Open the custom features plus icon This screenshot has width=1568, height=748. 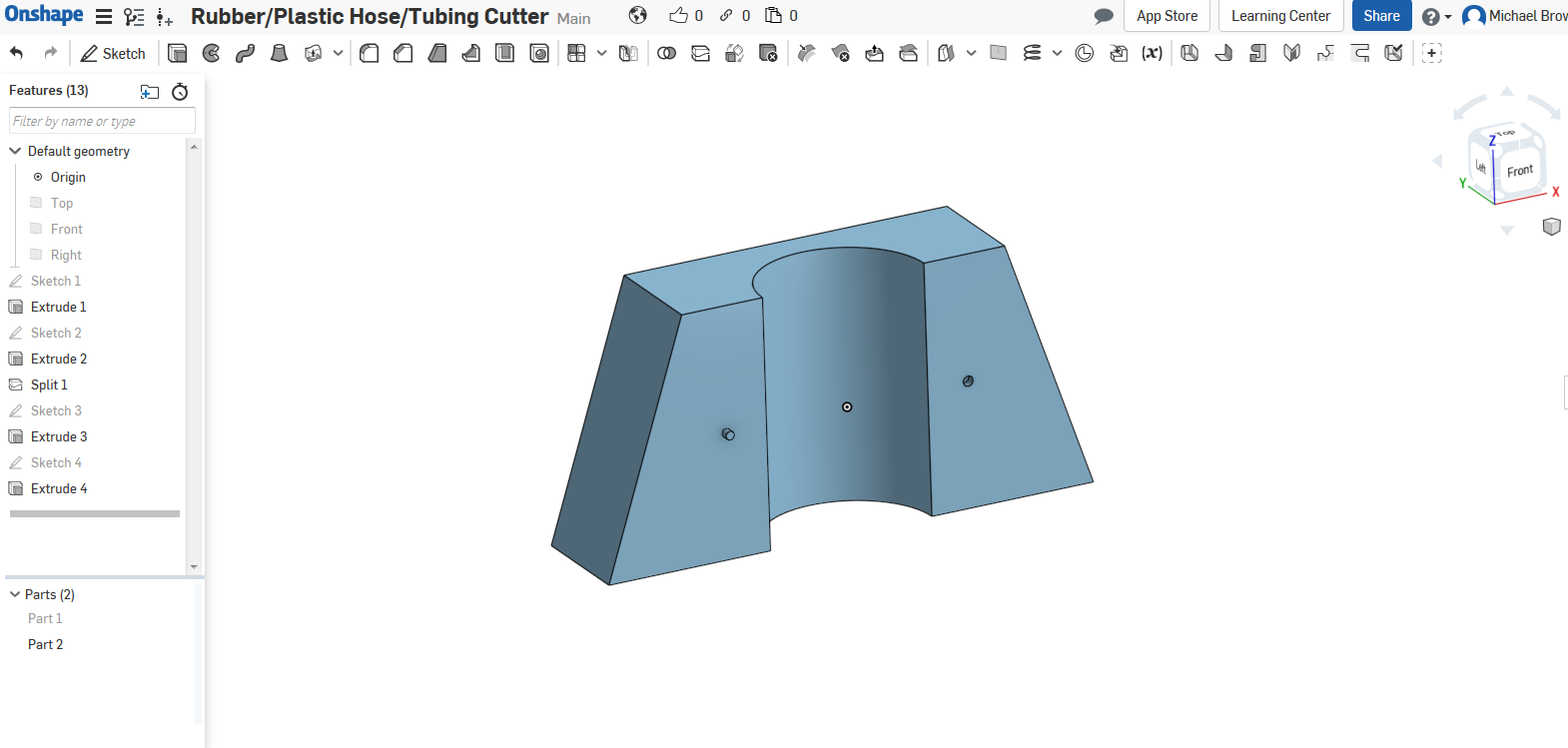[x=1432, y=53]
